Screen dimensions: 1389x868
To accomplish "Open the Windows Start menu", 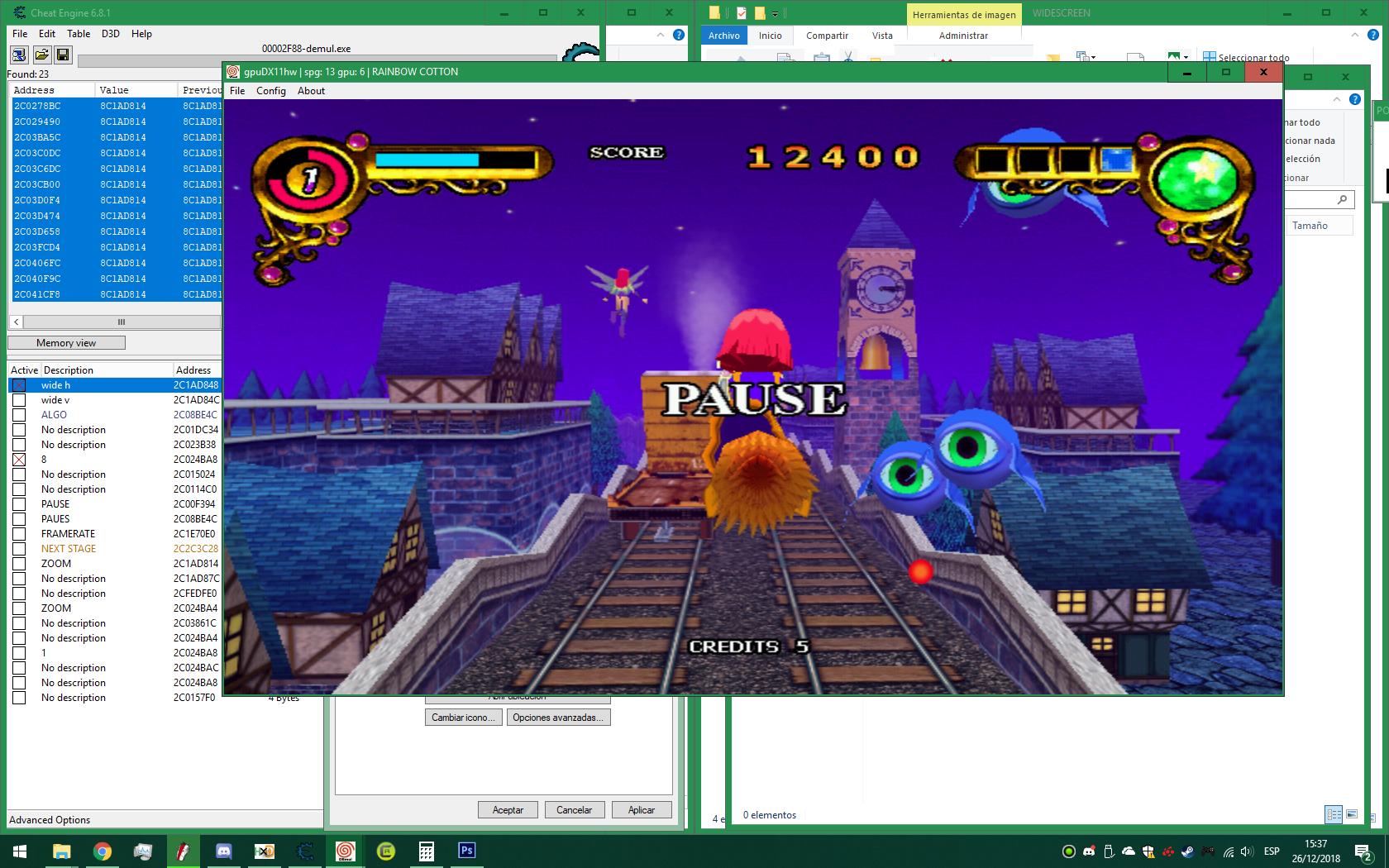I will (x=20, y=851).
